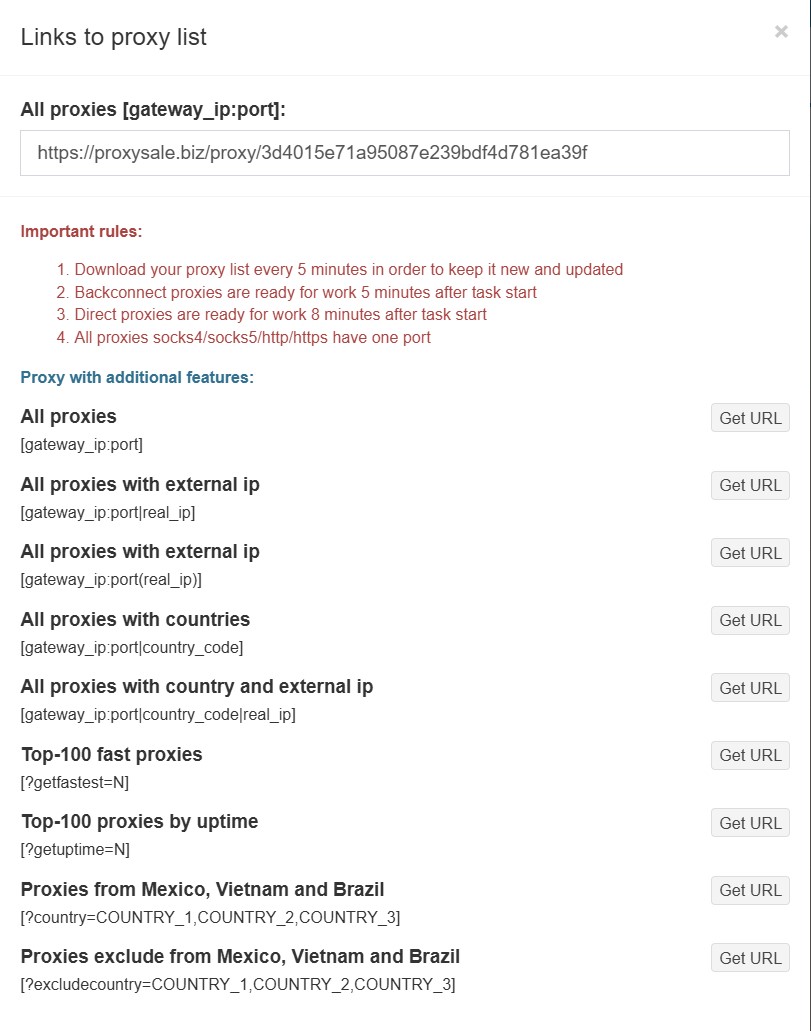Image resolution: width=811 pixels, height=1031 pixels.
Task: Get URL for proxies with pipe-separated real_ip format
Action: coord(750,485)
